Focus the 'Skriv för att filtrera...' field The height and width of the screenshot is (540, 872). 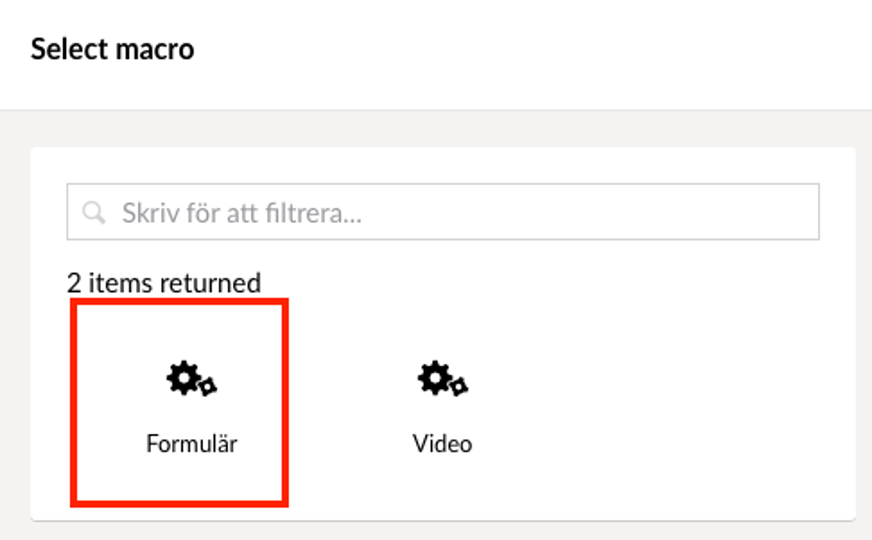[x=443, y=212]
